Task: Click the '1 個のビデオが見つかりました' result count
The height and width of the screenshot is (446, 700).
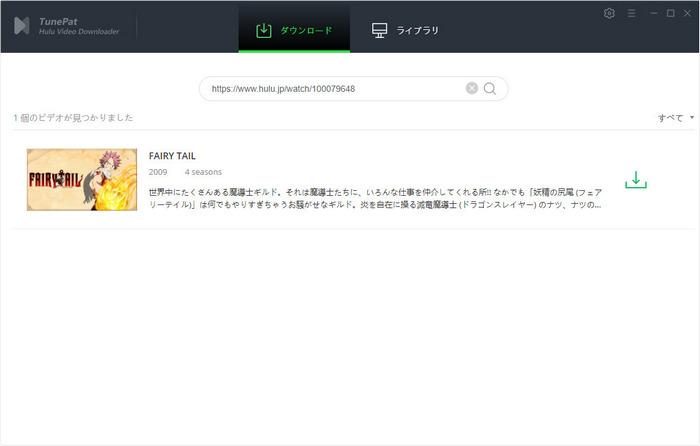Action: click(x=73, y=118)
